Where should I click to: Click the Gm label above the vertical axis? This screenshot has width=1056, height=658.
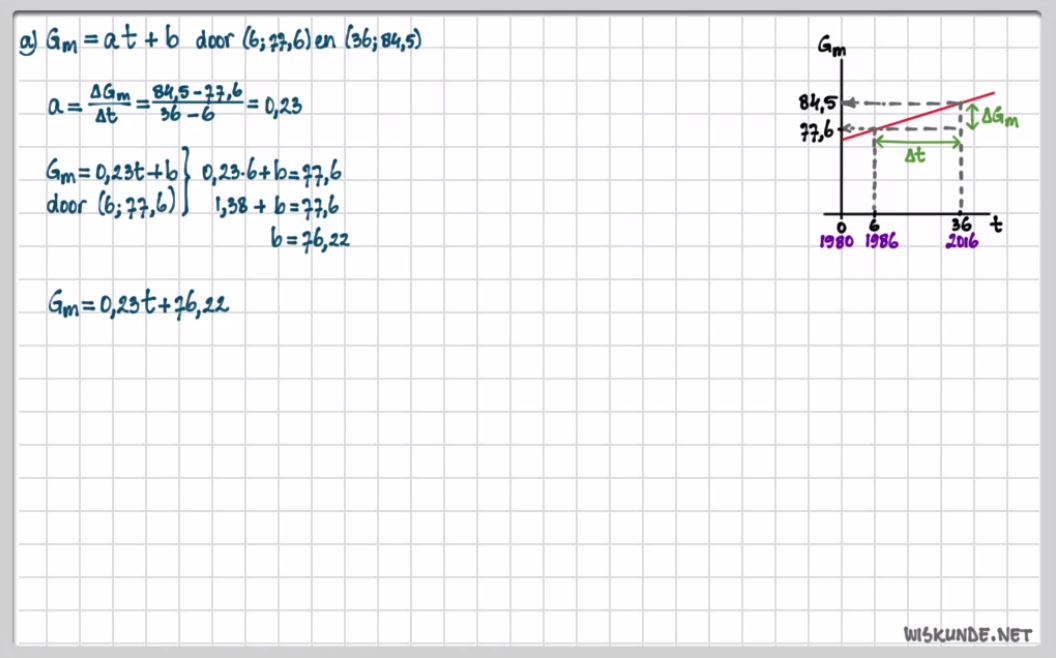pyautogui.click(x=829, y=45)
